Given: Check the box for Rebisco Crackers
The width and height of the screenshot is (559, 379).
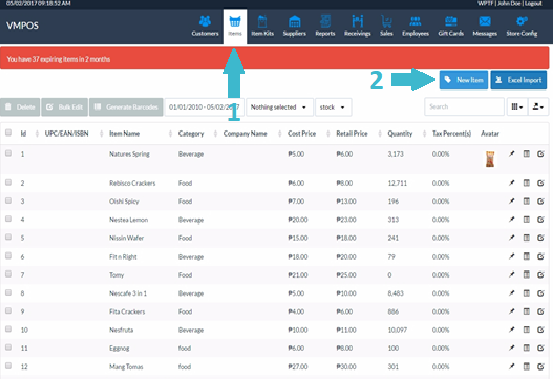Looking at the screenshot, I should (x=8, y=183).
